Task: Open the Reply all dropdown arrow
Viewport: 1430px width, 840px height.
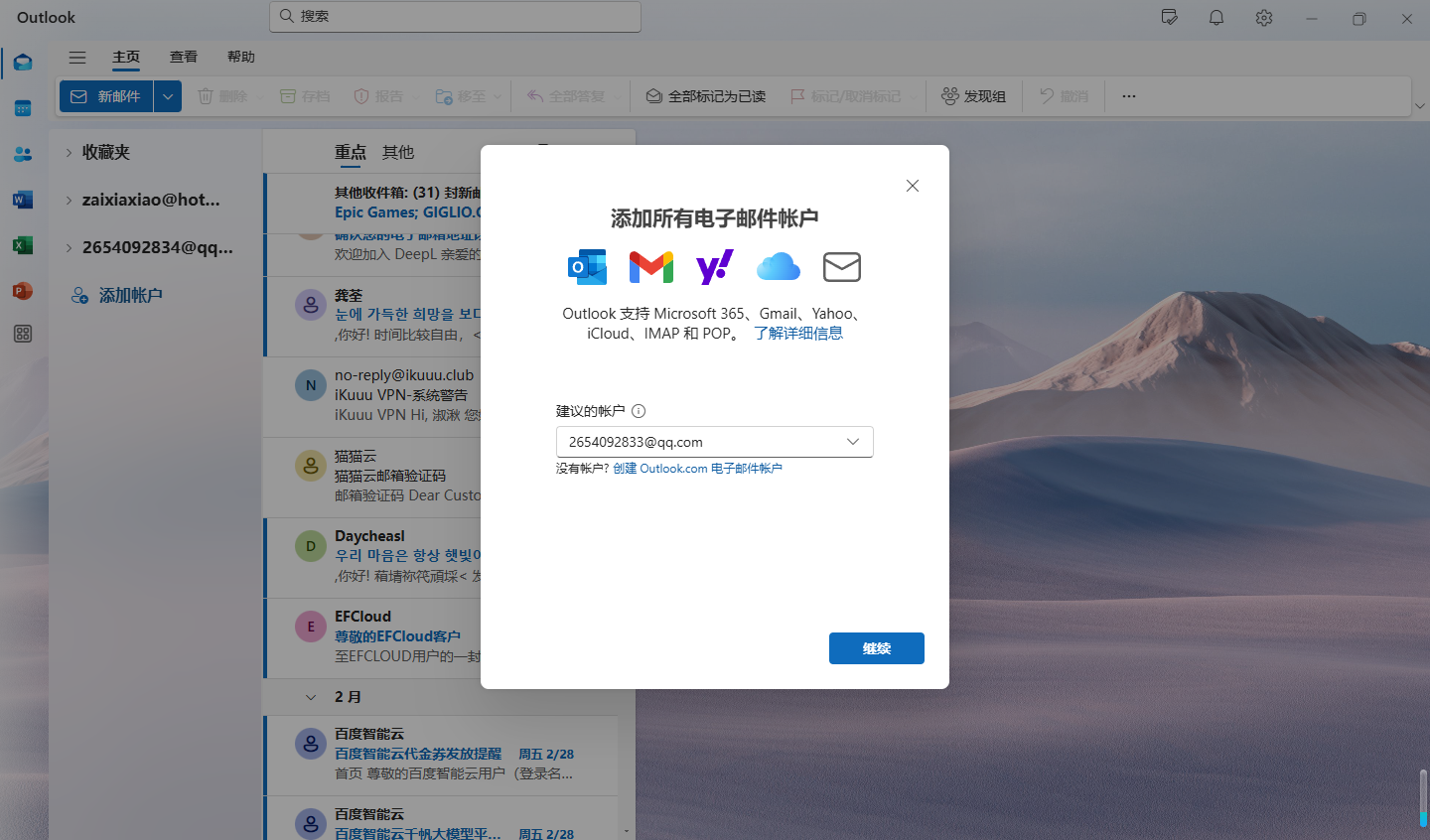Action: [617, 97]
